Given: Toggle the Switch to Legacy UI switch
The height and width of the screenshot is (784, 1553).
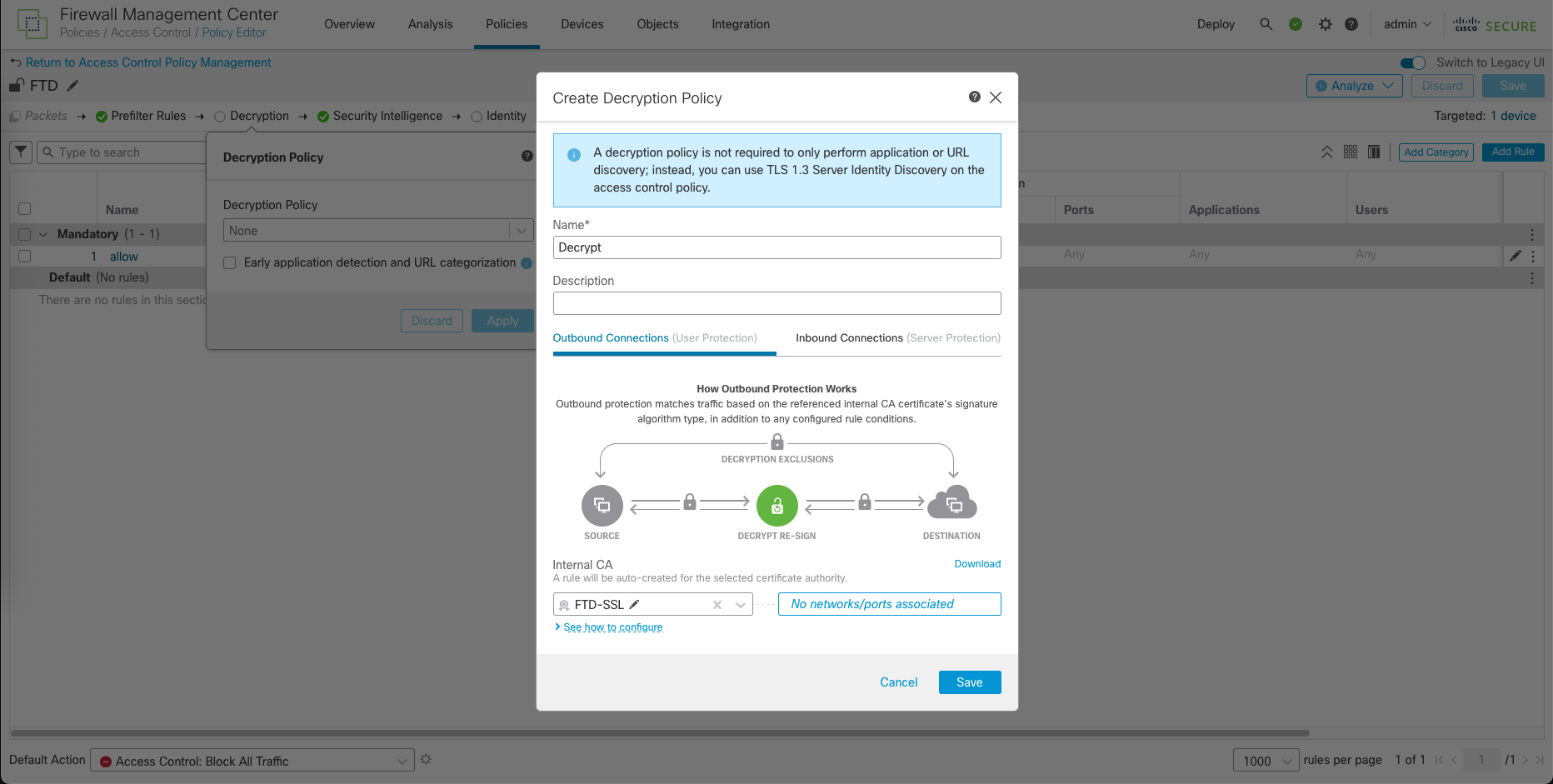Looking at the screenshot, I should pyautogui.click(x=1412, y=62).
